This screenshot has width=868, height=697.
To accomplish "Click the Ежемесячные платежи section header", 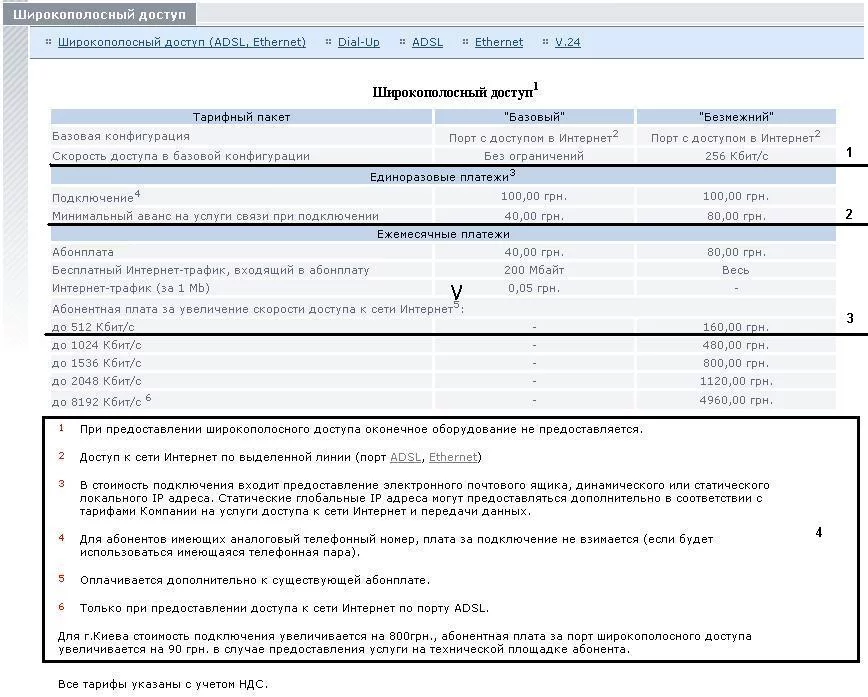I will coord(443,234).
